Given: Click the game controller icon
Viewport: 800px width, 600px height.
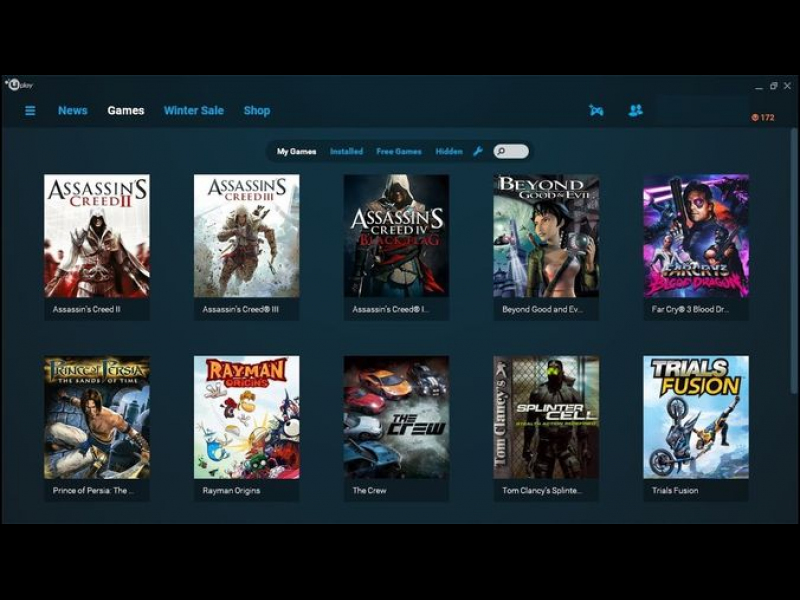Looking at the screenshot, I should (596, 111).
